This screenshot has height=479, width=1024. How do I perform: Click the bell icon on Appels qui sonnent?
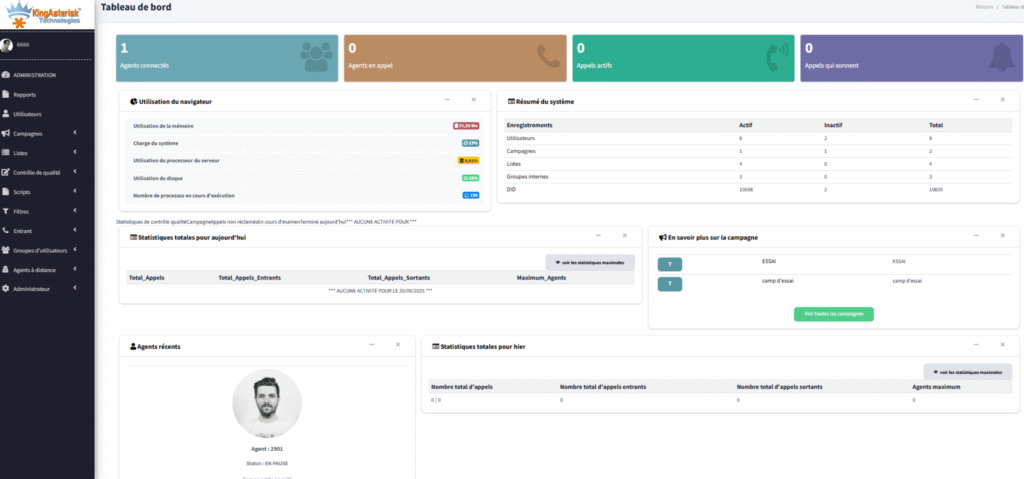click(x=1003, y=57)
